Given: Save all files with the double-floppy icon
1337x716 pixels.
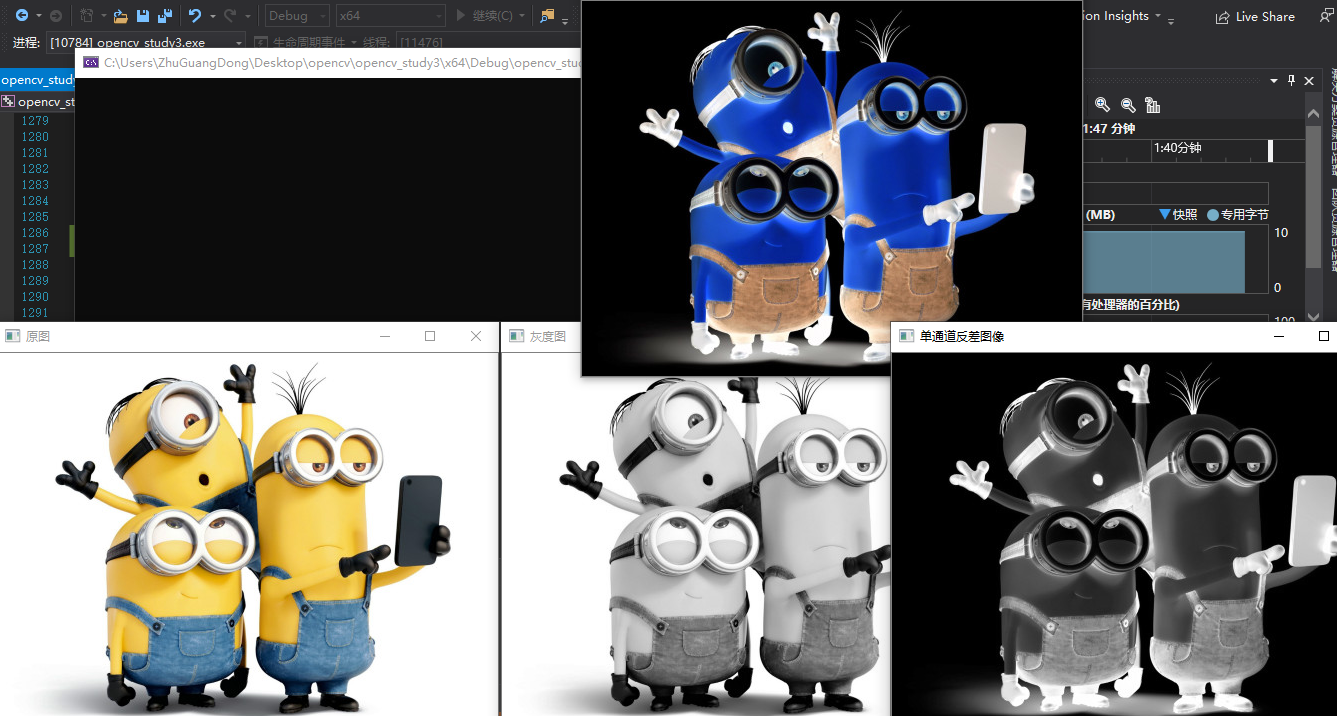Looking at the screenshot, I should [x=163, y=16].
